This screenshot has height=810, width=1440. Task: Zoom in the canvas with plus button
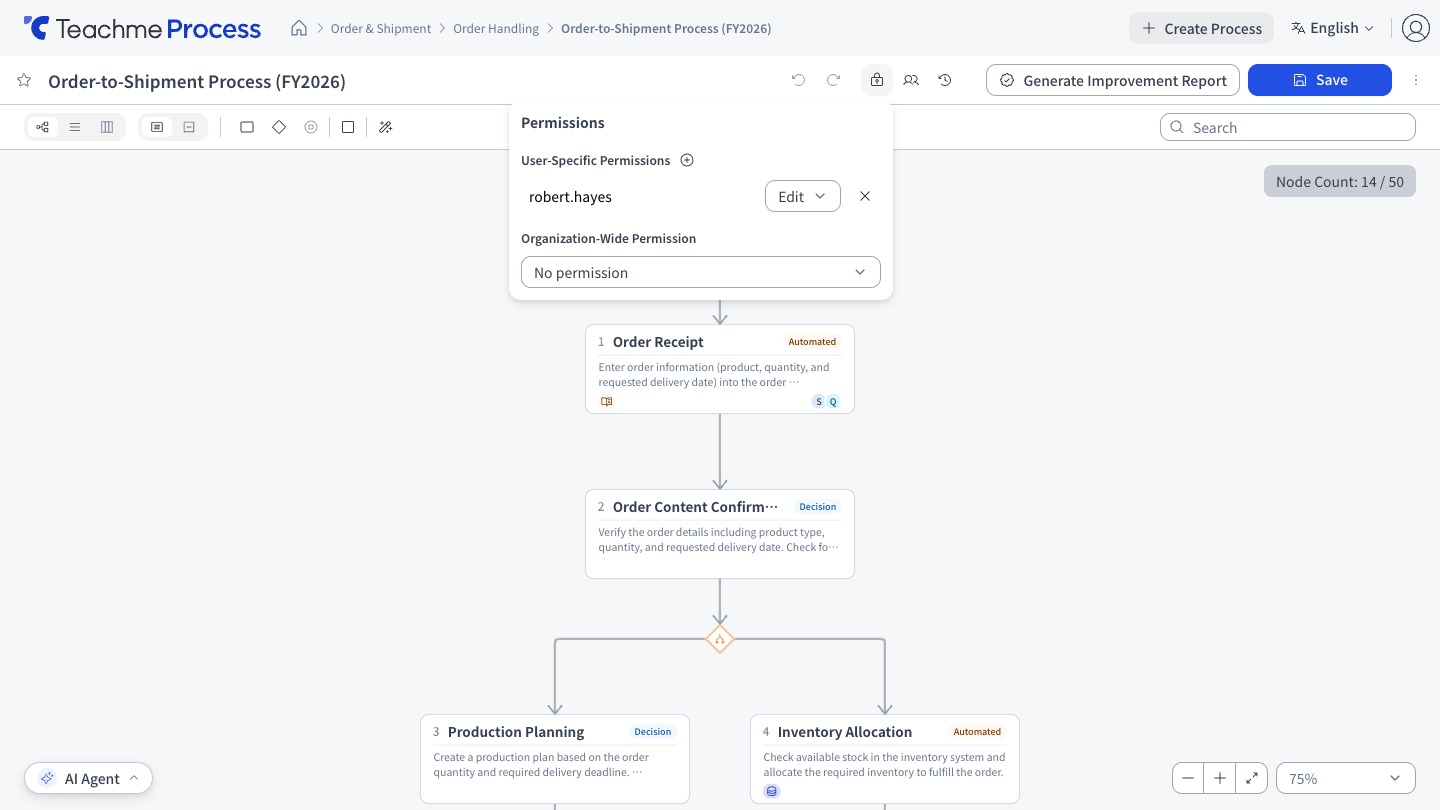coord(1220,778)
